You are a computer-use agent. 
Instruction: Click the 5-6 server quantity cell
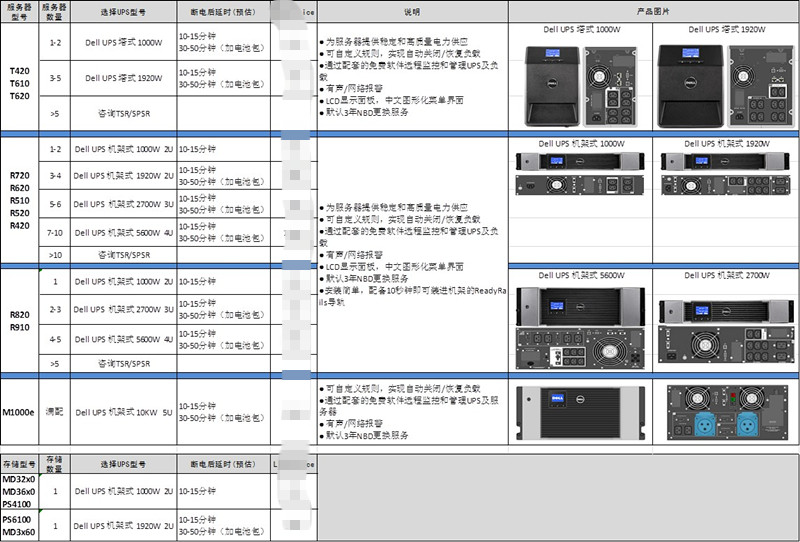(55, 204)
